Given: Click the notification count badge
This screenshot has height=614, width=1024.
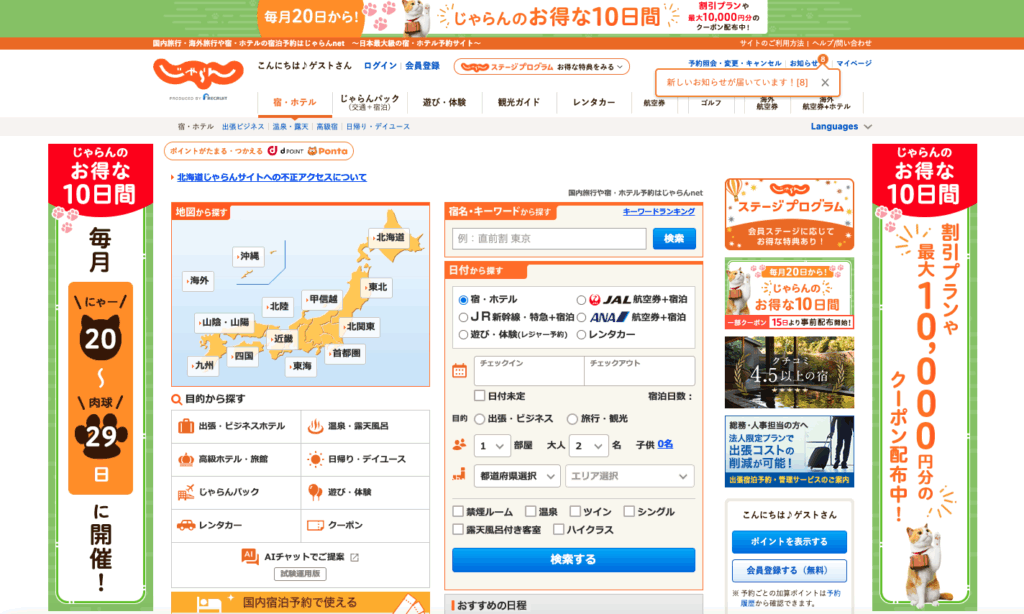Looking at the screenshot, I should (824, 59).
